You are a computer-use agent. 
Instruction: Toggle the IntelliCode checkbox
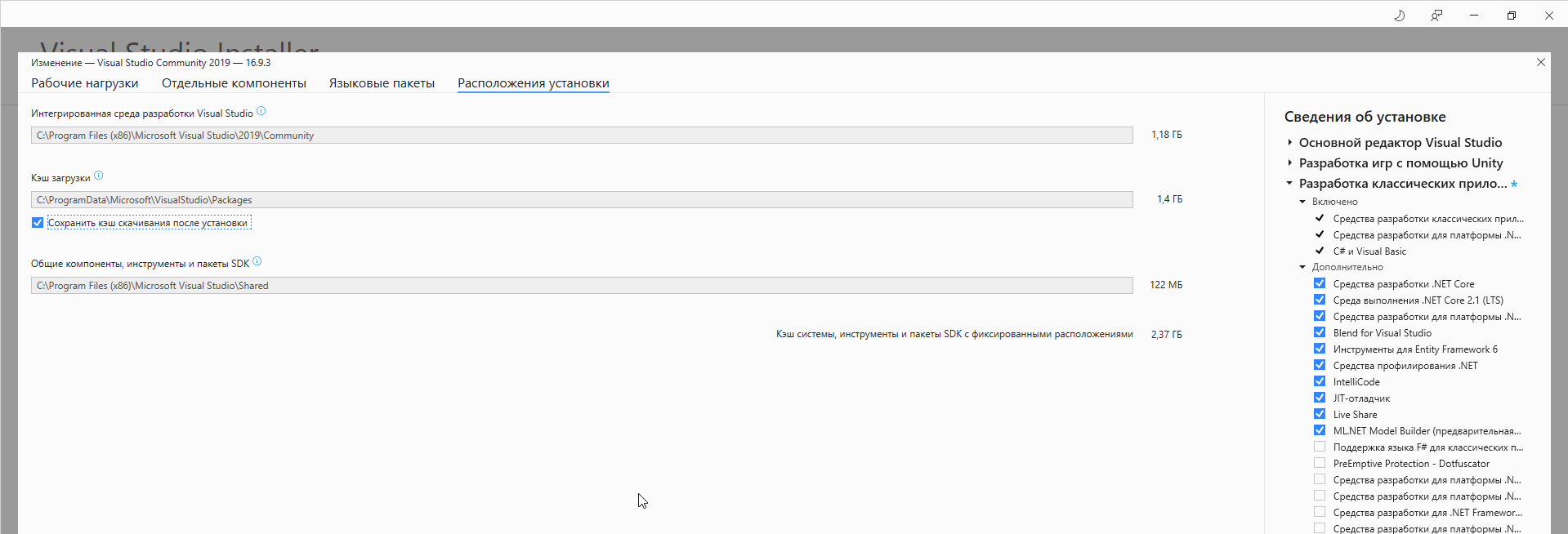pos(1320,381)
